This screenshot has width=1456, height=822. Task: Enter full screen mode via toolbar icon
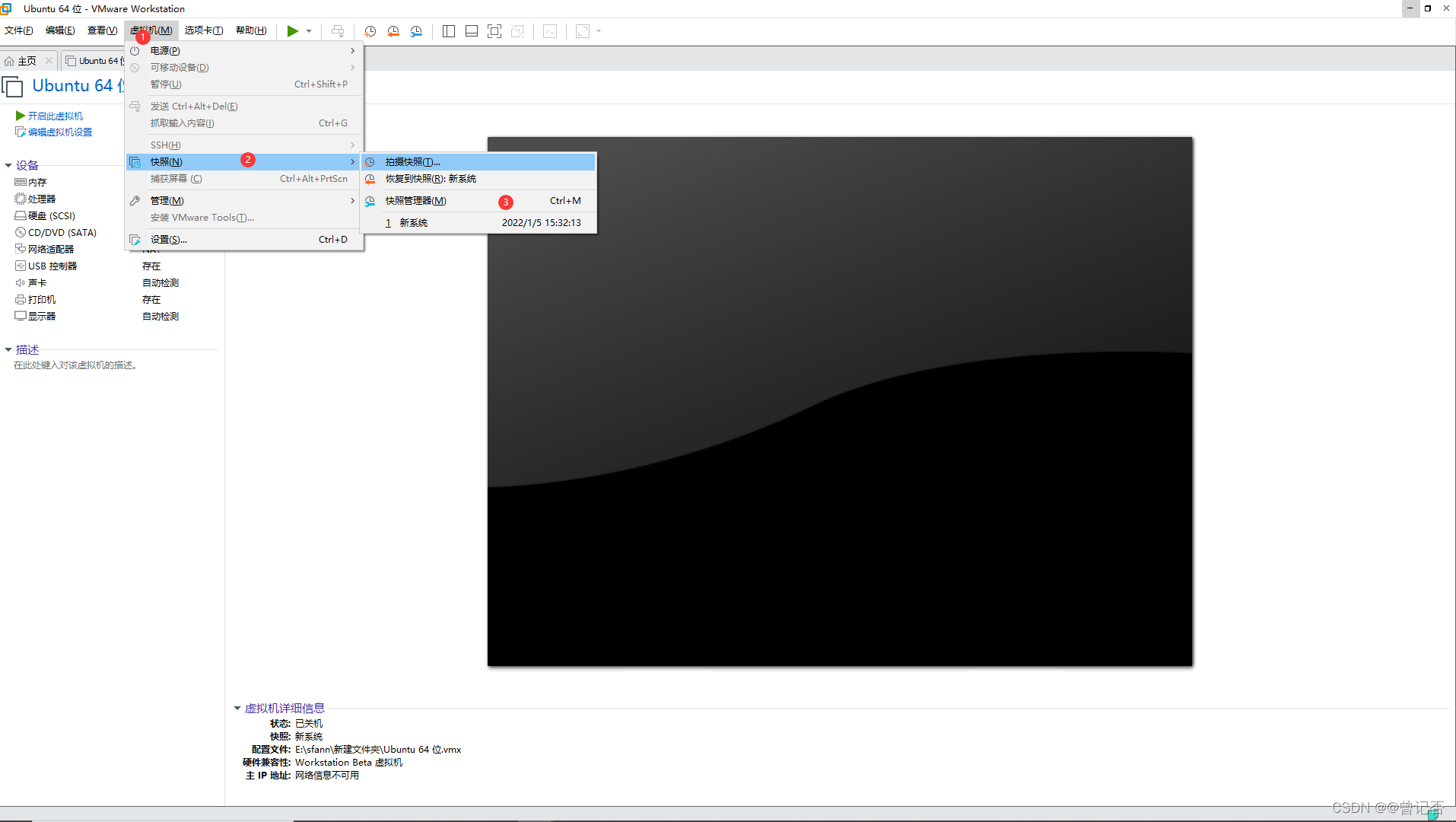point(494,31)
